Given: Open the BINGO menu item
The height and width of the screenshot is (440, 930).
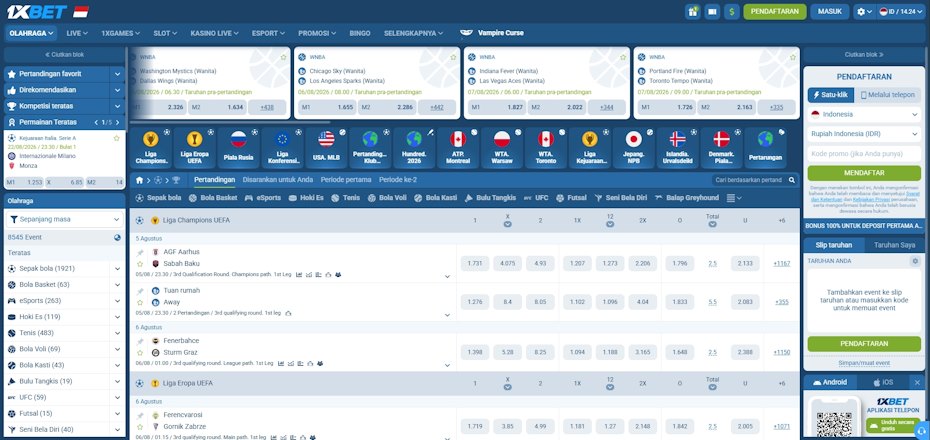Looking at the screenshot, I should [x=359, y=33].
